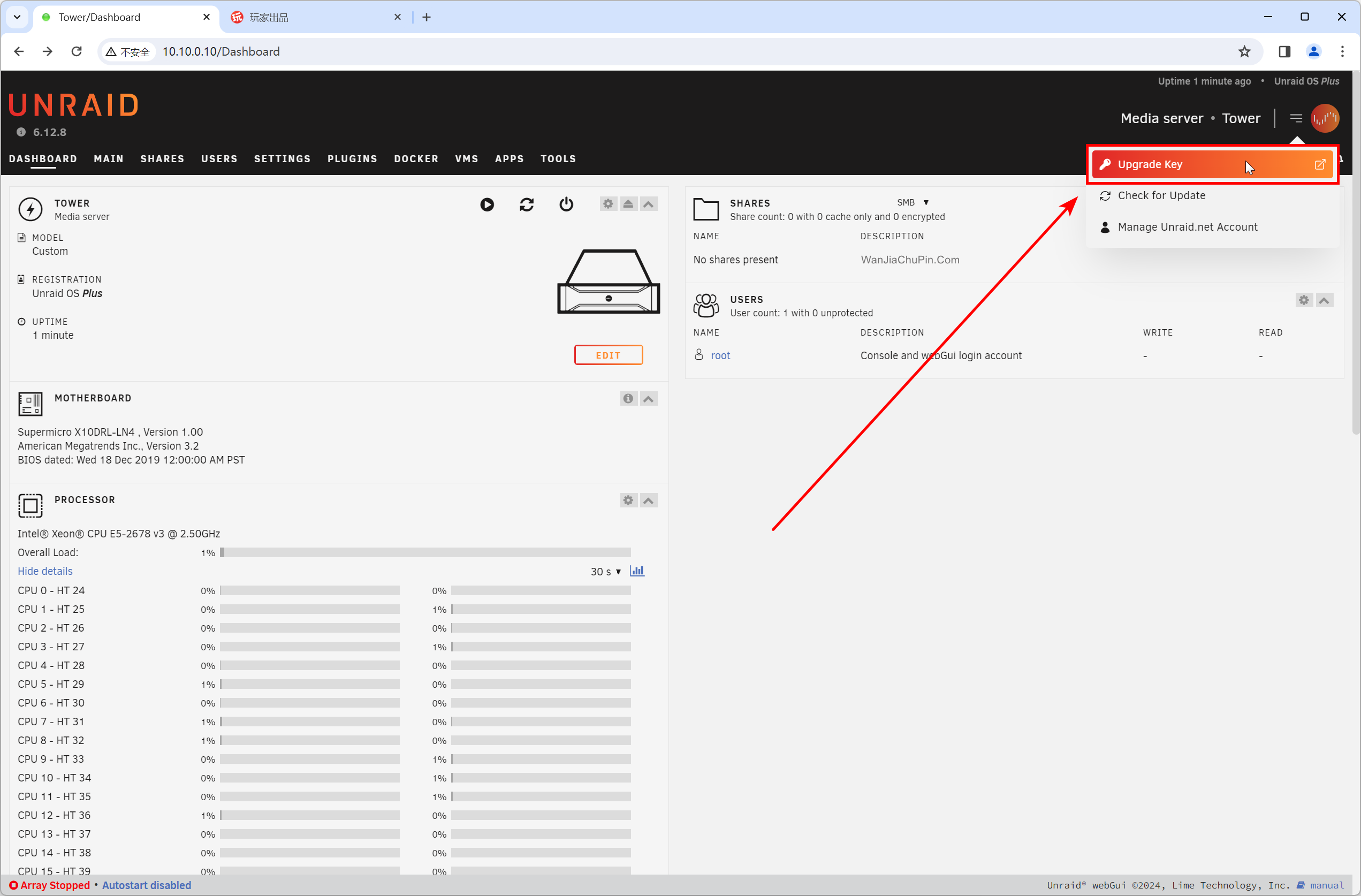Open the 30 s interval dropdown
1361x896 pixels.
coord(606,572)
